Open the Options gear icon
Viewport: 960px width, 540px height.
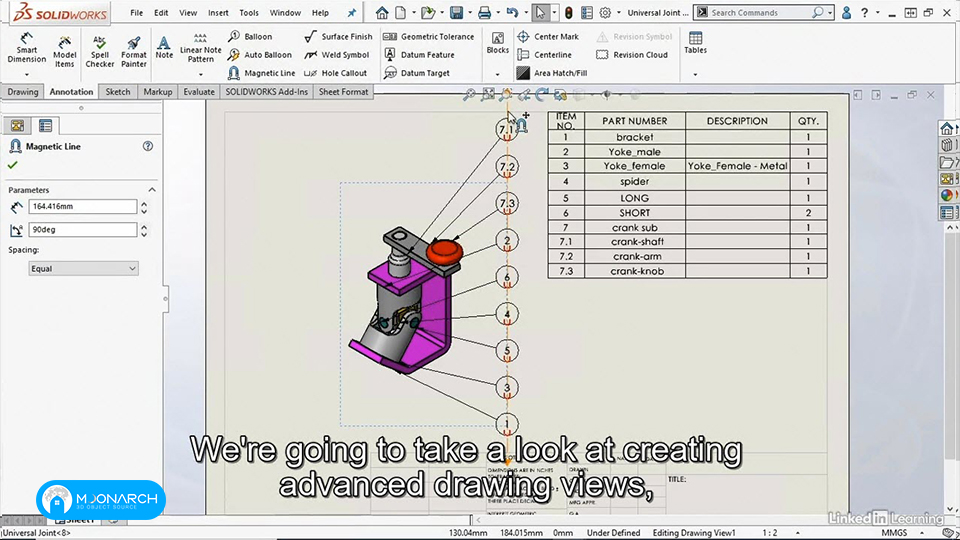[606, 12]
